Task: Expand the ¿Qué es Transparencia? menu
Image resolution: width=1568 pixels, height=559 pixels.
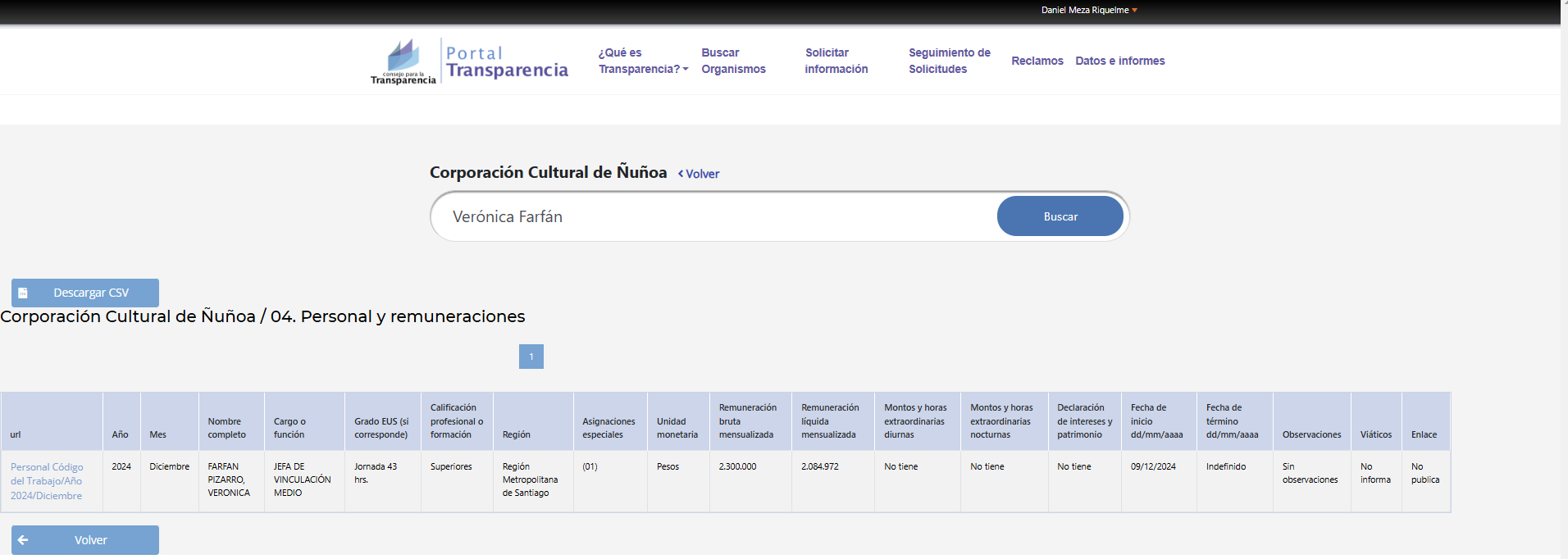Action: pos(643,61)
